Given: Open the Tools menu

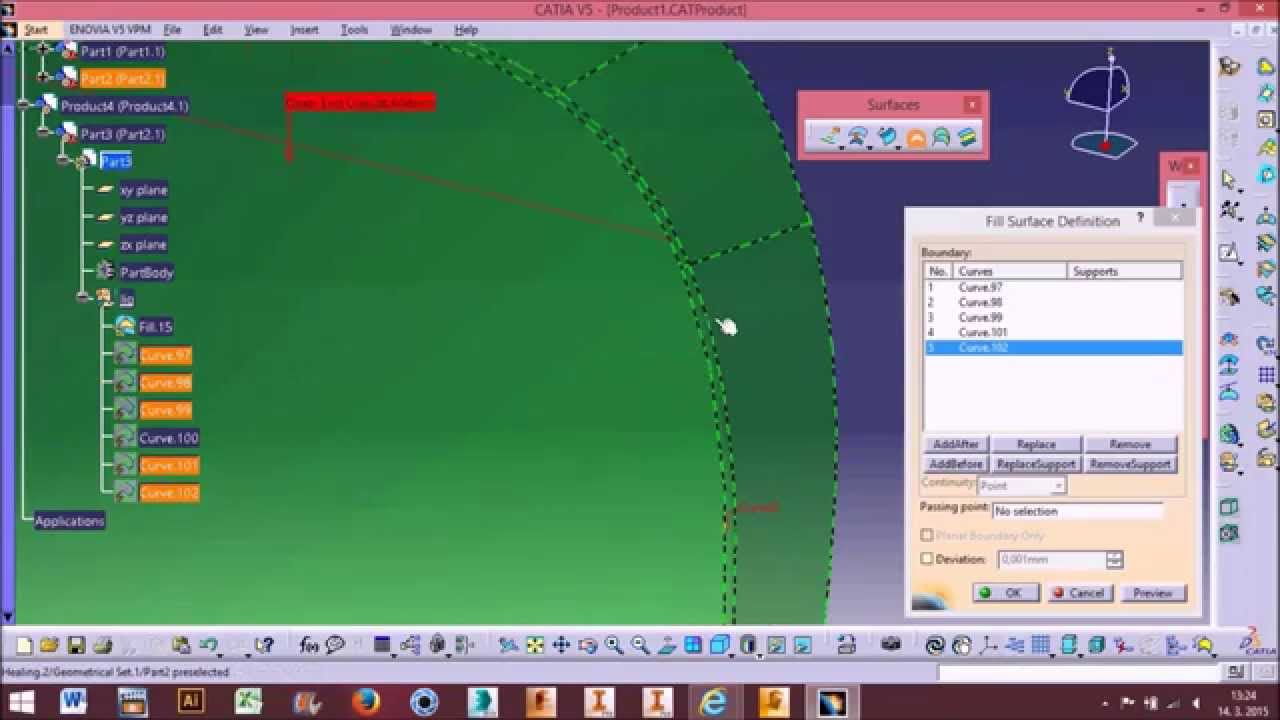Looking at the screenshot, I should coord(354,30).
